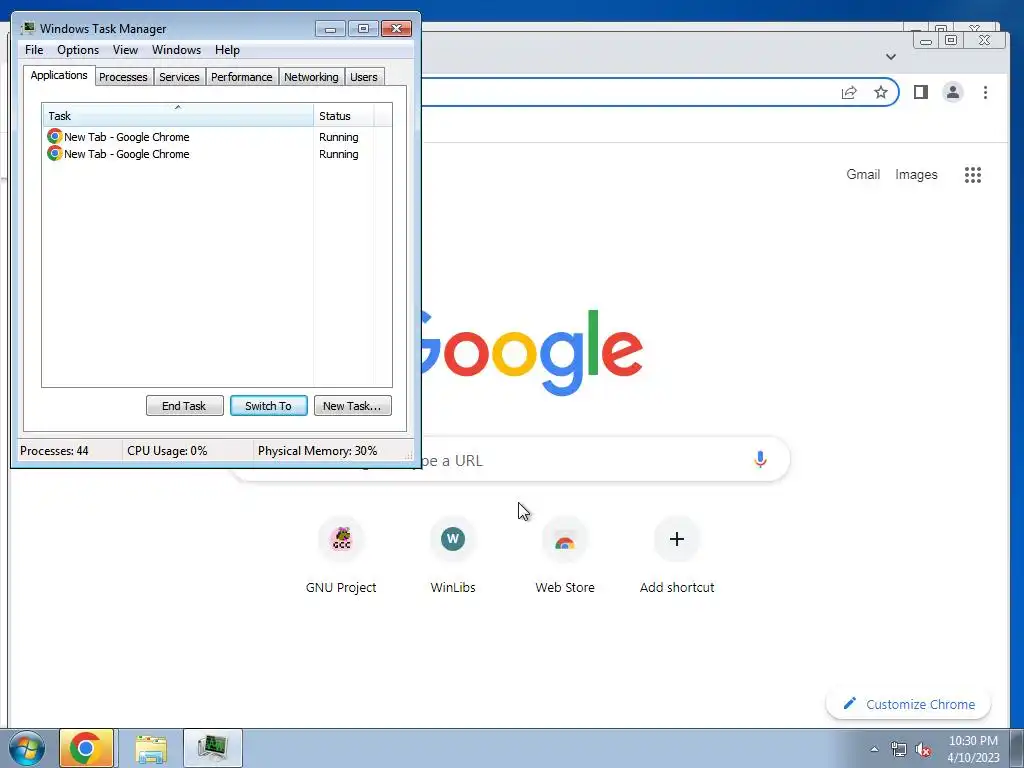Open Chrome side panel icon
The width and height of the screenshot is (1024, 768).
(921, 92)
